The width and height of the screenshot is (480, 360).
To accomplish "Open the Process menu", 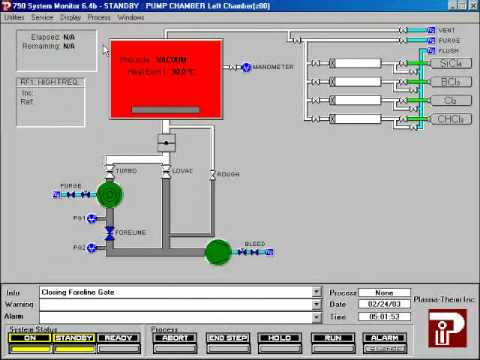I will coord(99,17).
